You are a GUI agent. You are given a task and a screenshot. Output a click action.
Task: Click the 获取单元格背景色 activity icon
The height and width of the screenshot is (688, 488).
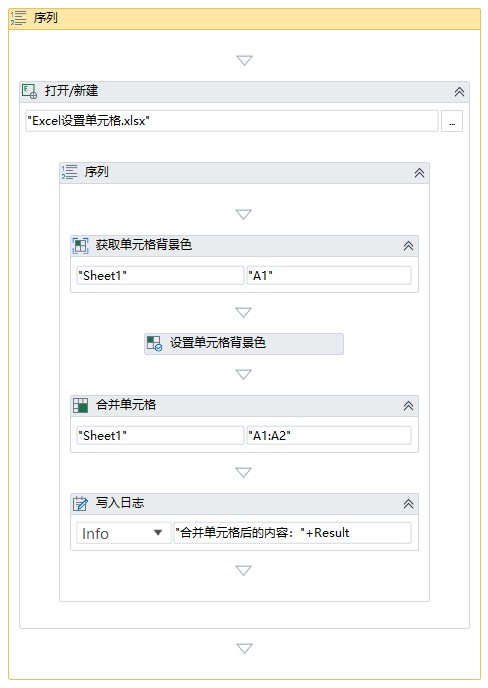80,245
